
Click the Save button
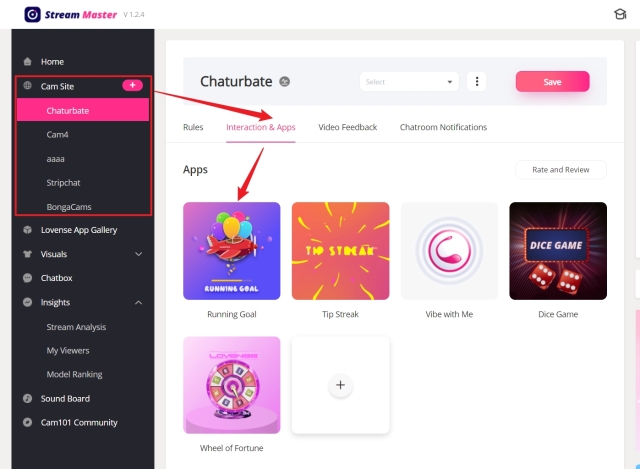point(552,82)
